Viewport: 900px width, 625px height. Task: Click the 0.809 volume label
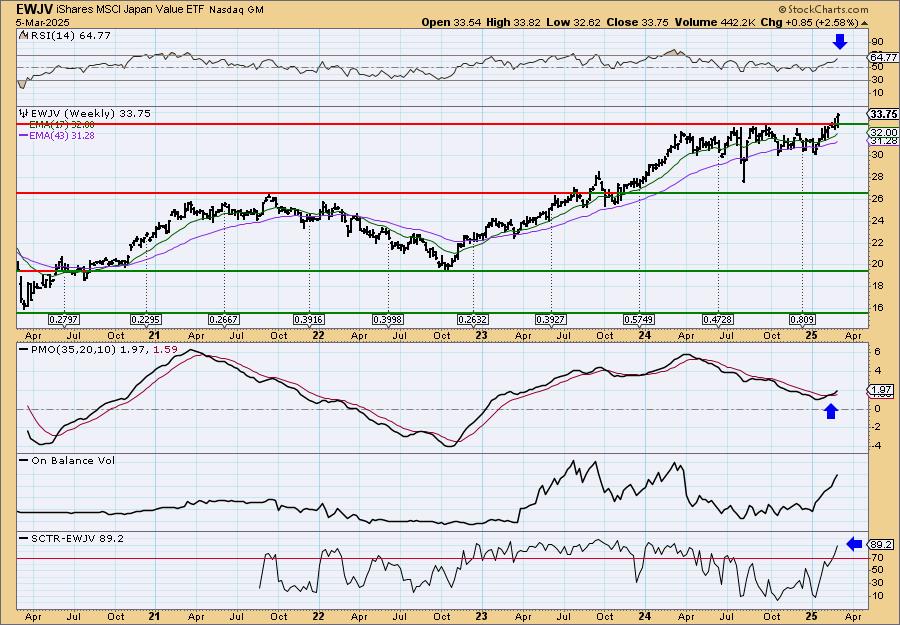[802, 319]
